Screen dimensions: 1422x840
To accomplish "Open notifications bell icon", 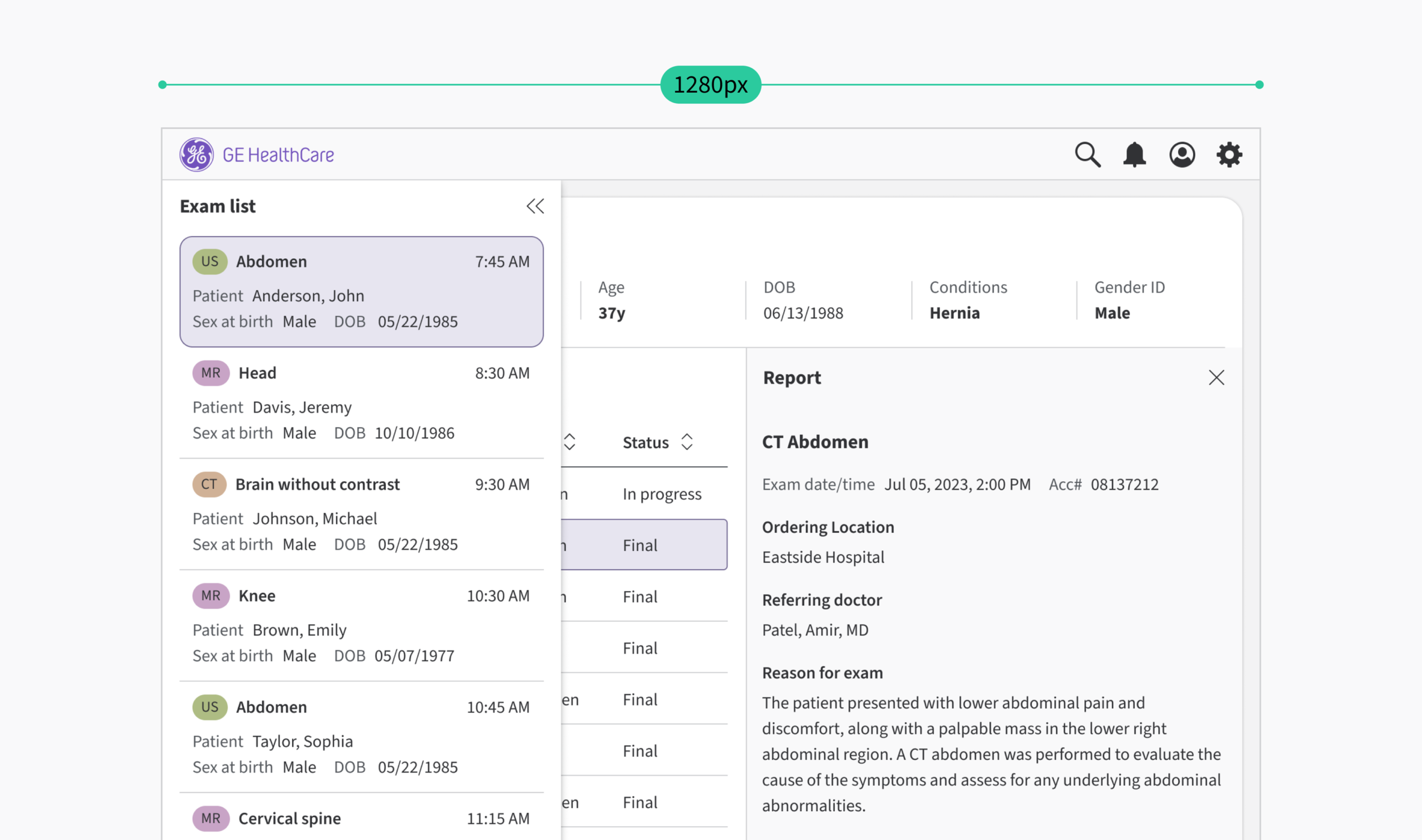I will coord(1134,154).
